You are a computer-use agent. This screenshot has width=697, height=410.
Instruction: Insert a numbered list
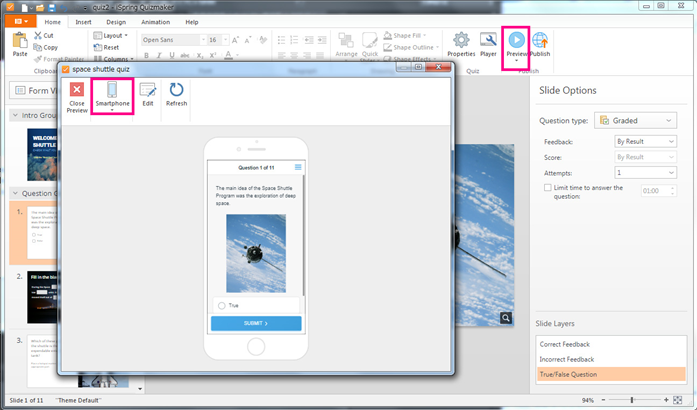(294, 40)
